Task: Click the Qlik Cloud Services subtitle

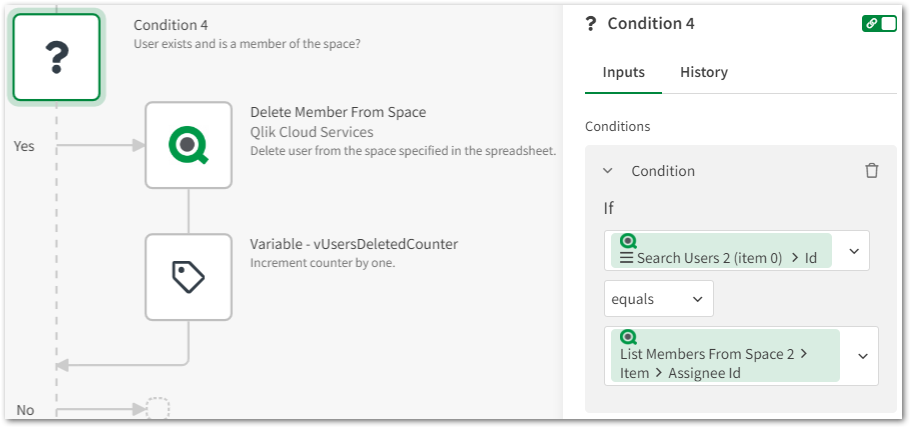Action: [x=312, y=132]
